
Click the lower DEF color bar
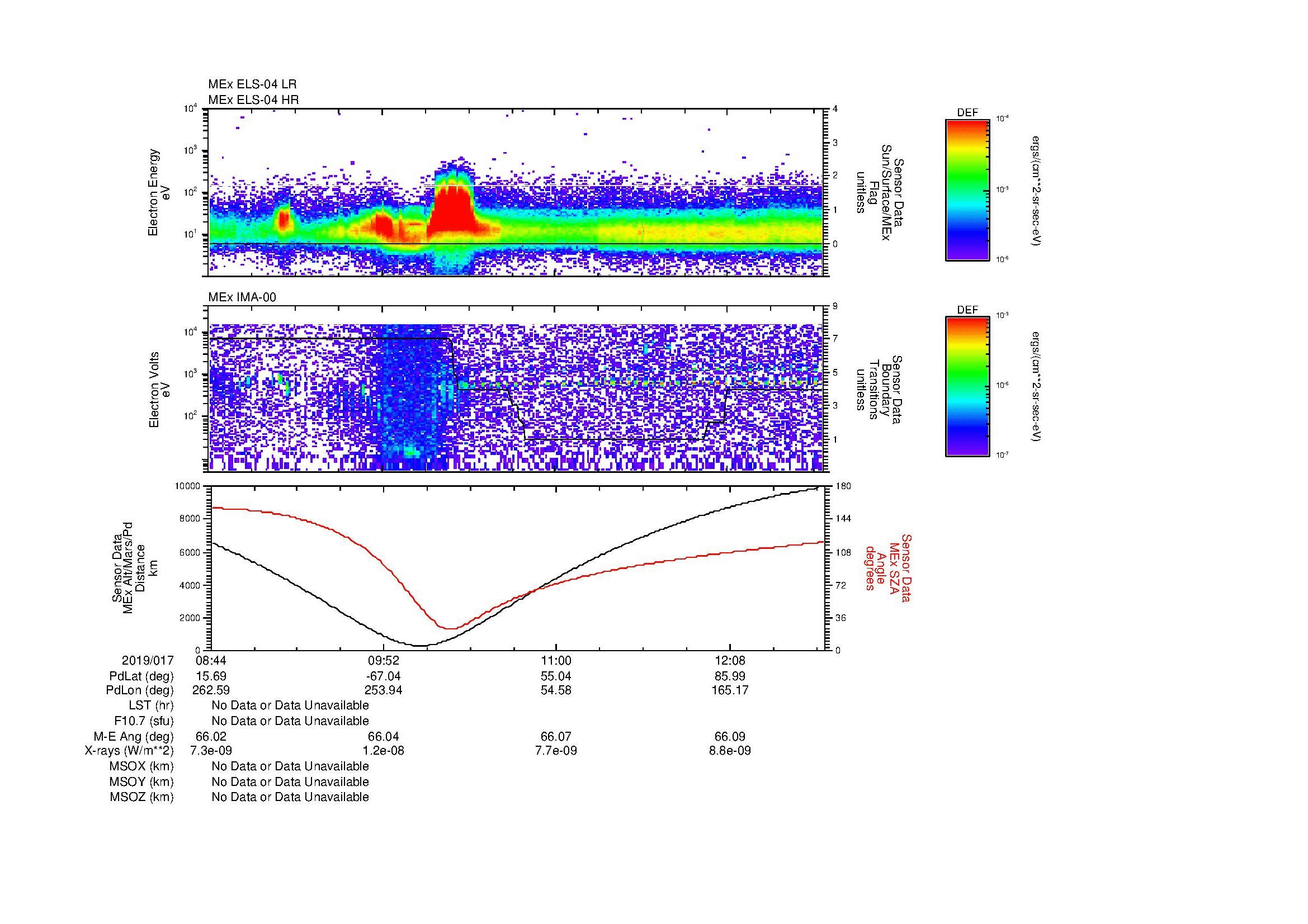tap(967, 387)
